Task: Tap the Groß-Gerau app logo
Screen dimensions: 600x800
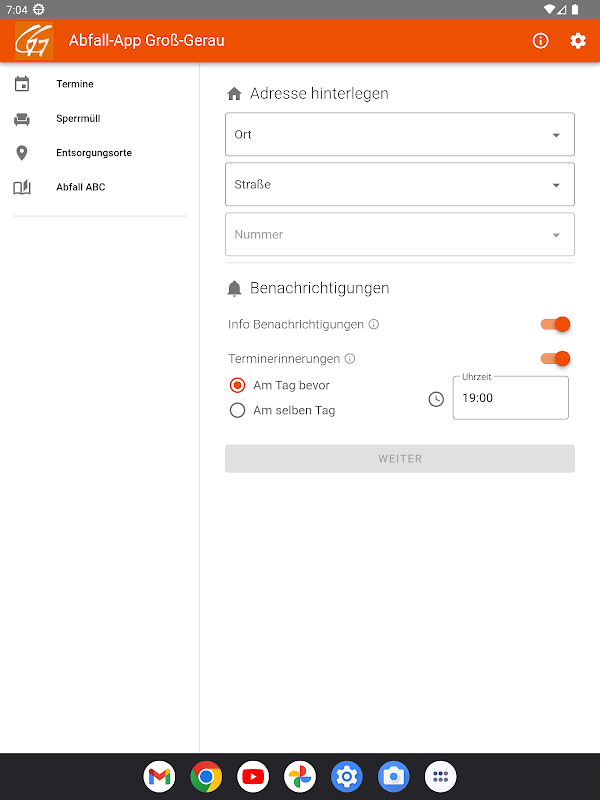Action: [x=34, y=41]
